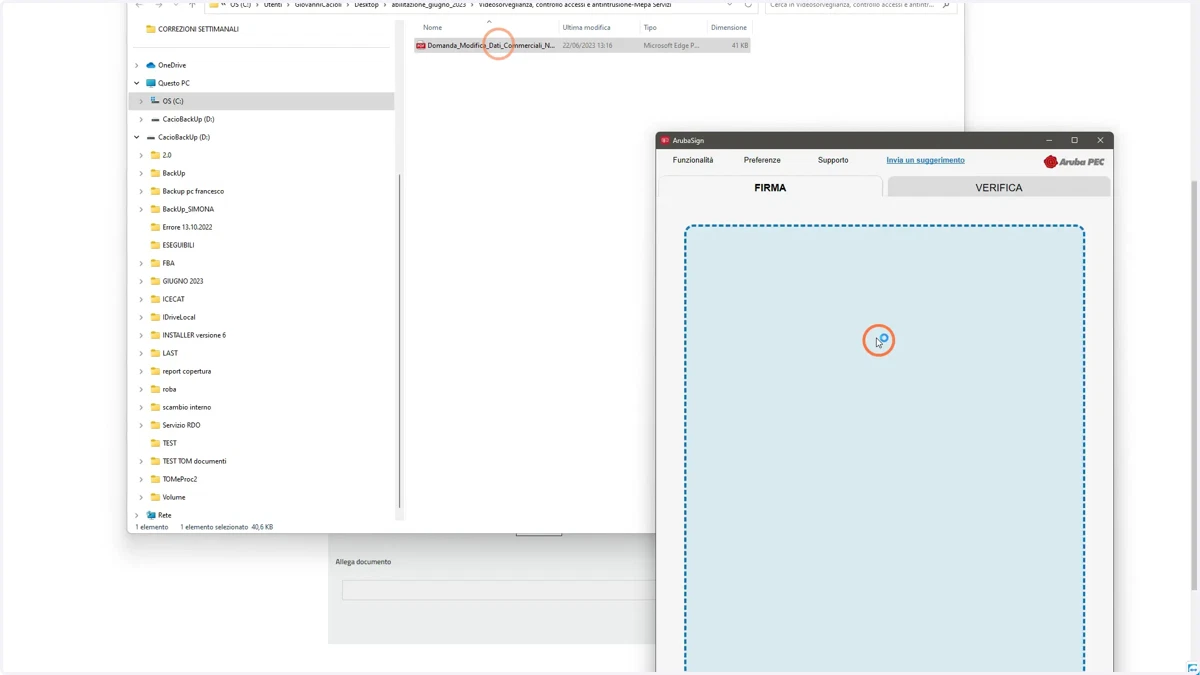
Task: Select the IDriveLocal folder
Action: (x=179, y=317)
